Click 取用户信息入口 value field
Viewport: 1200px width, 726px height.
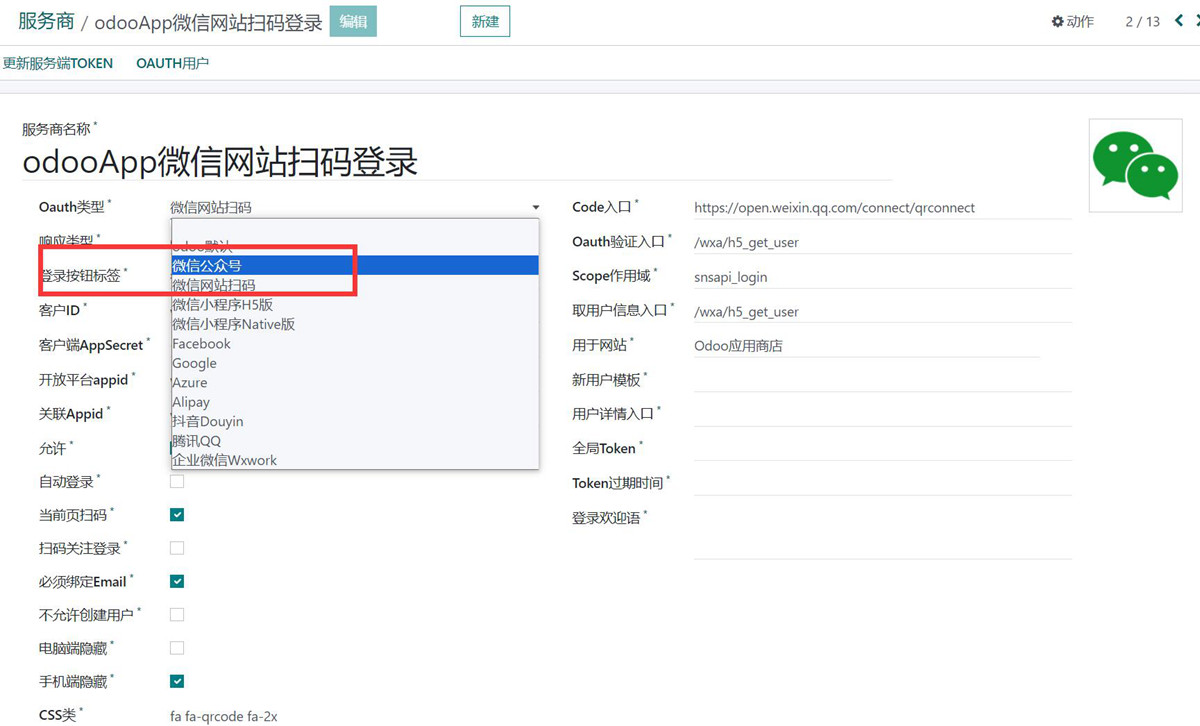882,311
